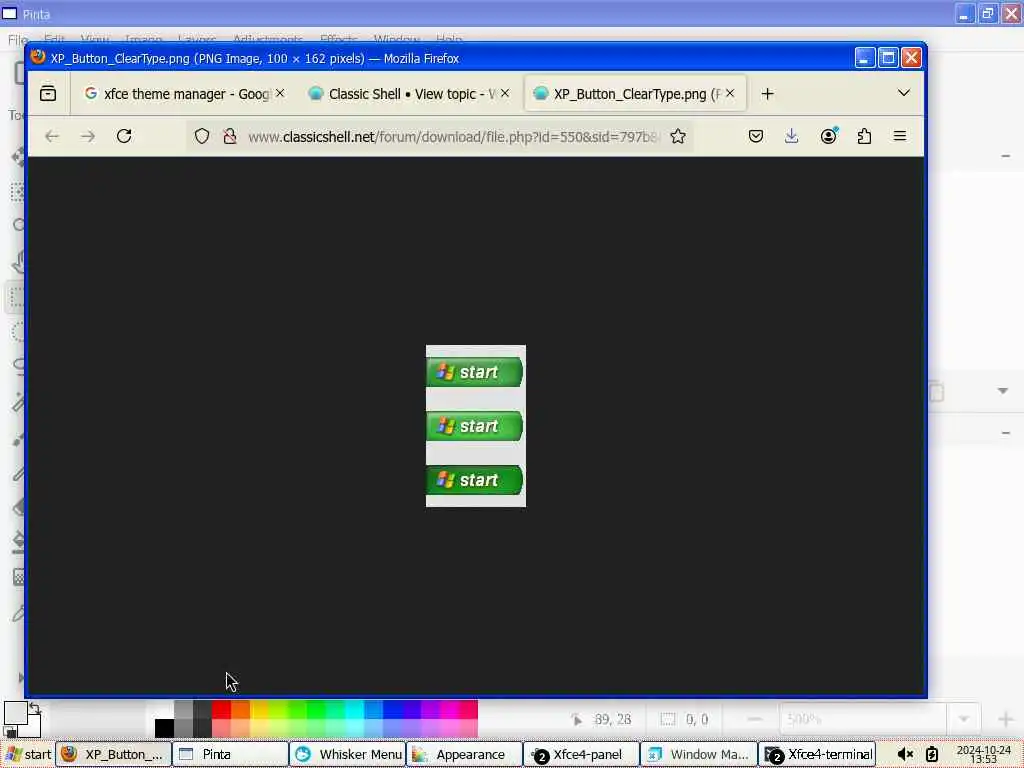
Task: Open the Firefox downloads panel
Action: pos(792,136)
